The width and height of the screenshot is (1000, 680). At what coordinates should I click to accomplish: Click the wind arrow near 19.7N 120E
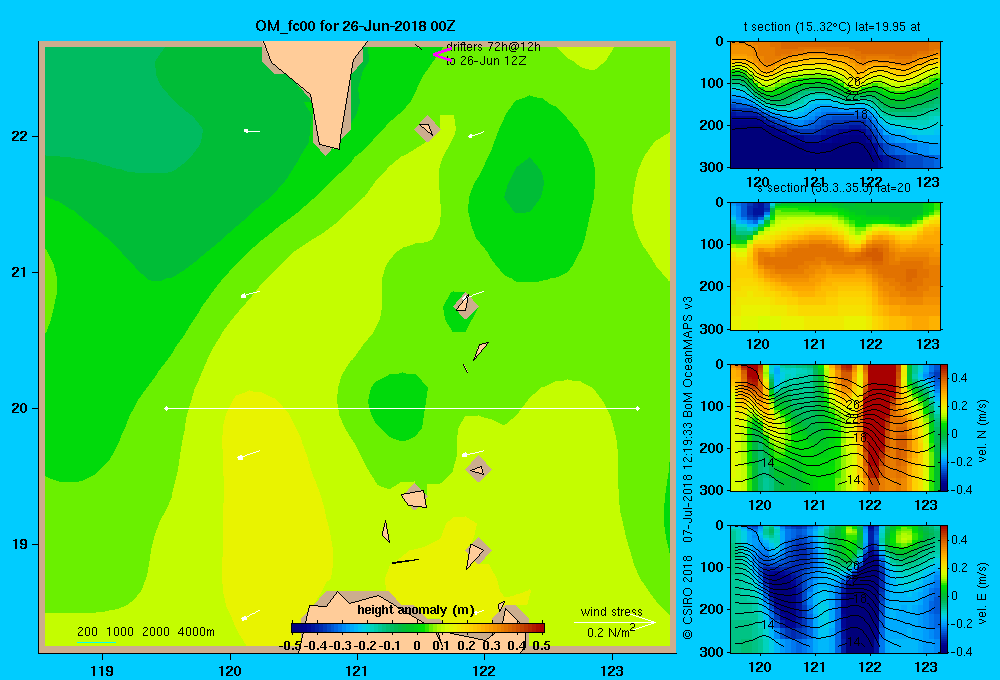click(x=249, y=455)
